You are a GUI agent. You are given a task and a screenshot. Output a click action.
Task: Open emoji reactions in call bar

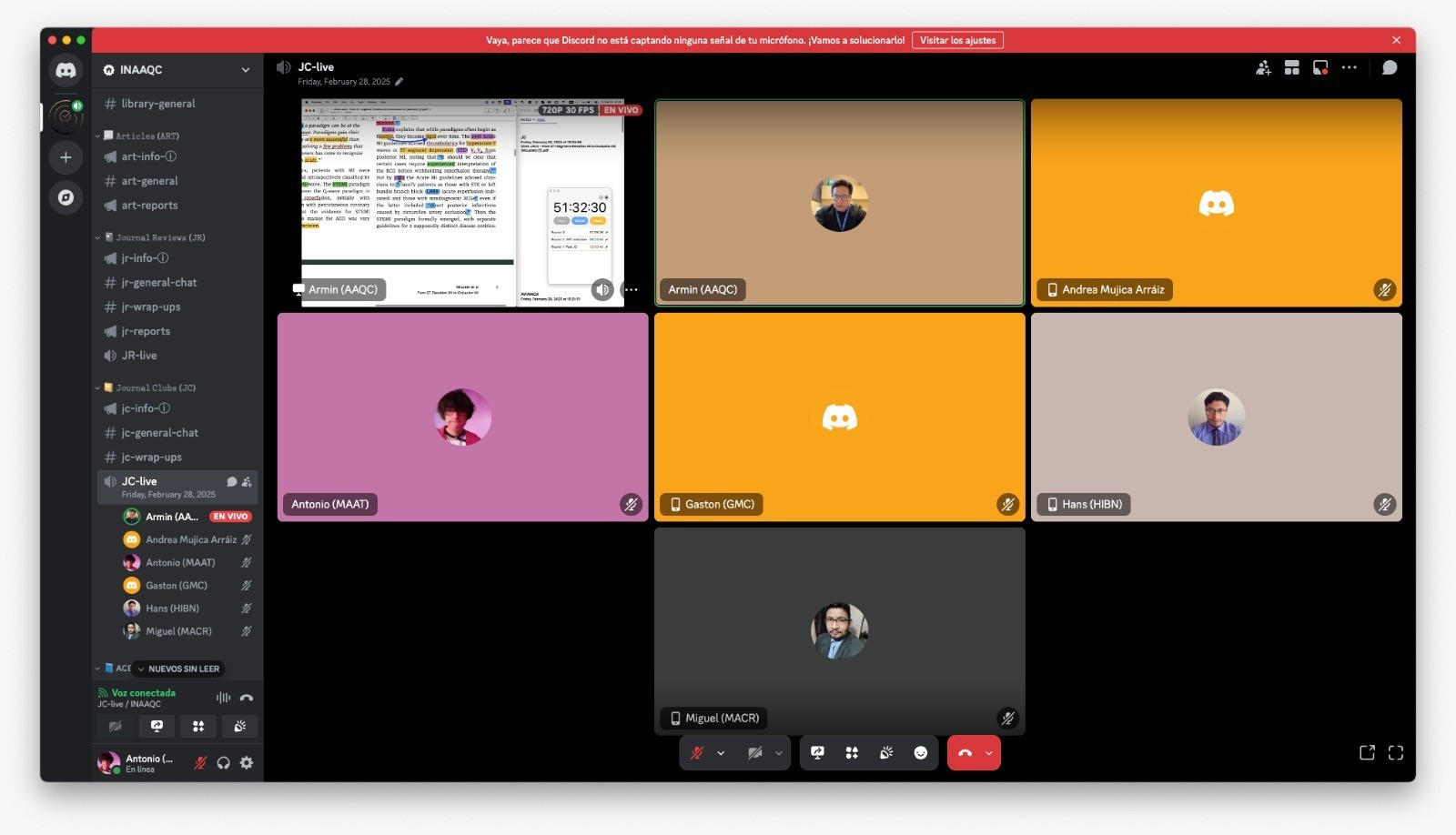click(921, 753)
